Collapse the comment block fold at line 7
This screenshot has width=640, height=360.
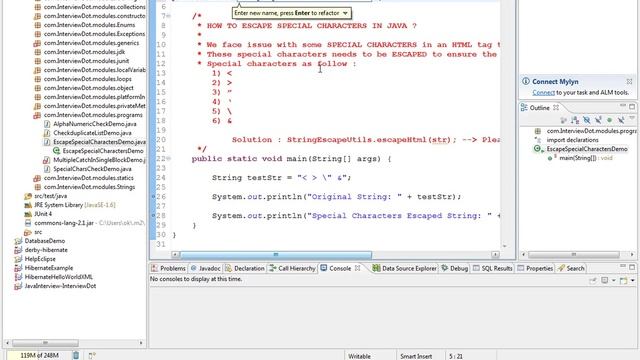tap(169, 16)
